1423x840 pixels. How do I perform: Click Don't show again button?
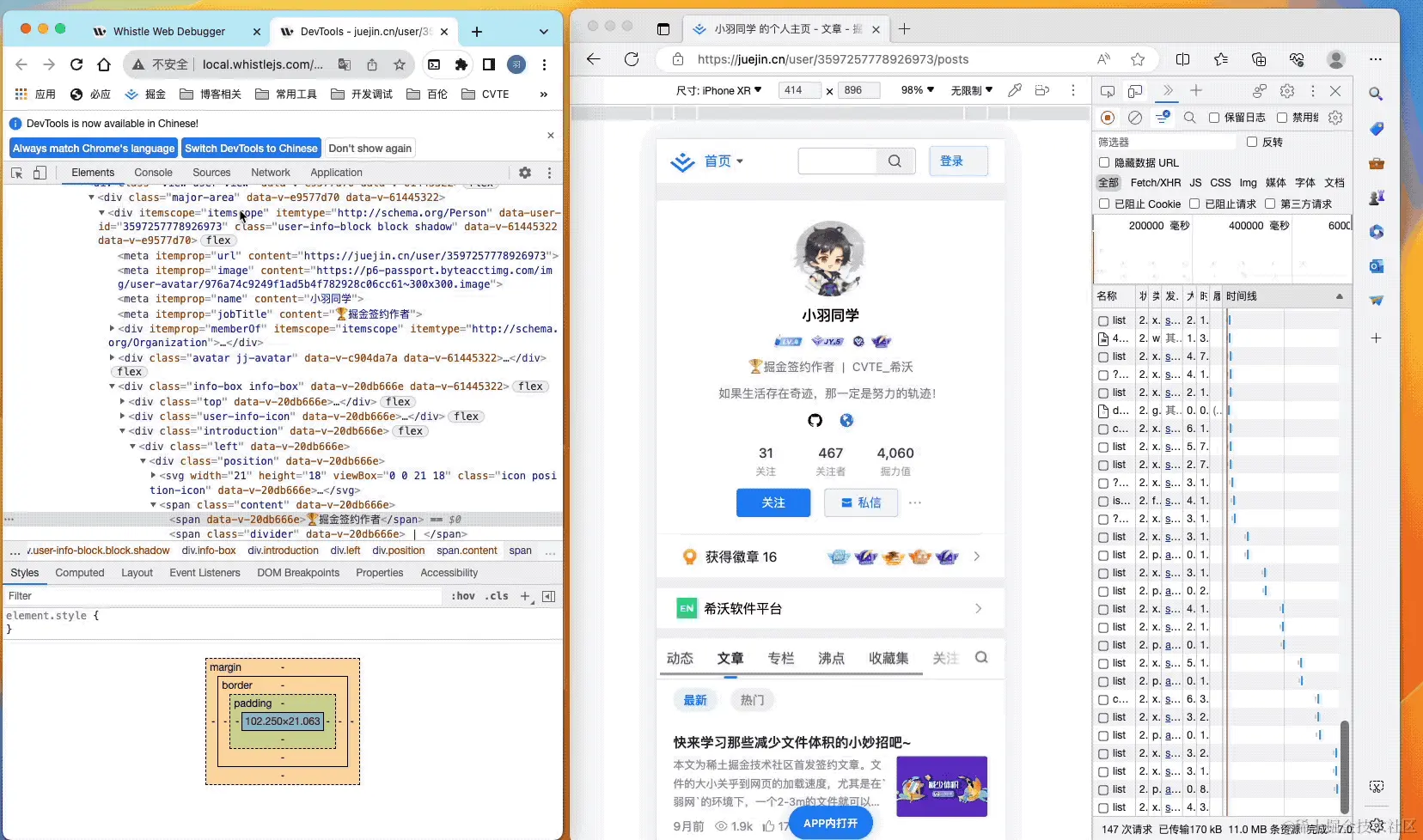point(370,149)
